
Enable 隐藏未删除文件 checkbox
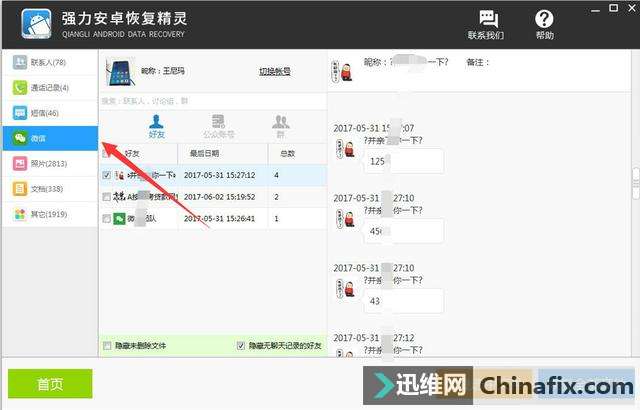[x=108, y=346]
